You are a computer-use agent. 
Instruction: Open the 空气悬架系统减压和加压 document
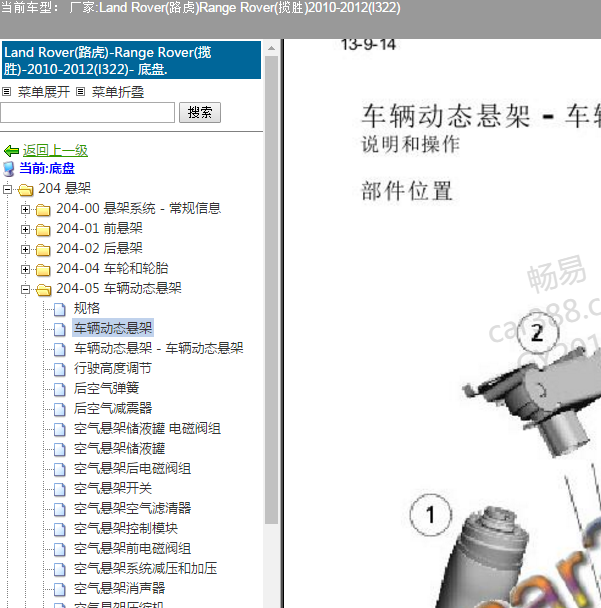pyautogui.click(x=145, y=569)
